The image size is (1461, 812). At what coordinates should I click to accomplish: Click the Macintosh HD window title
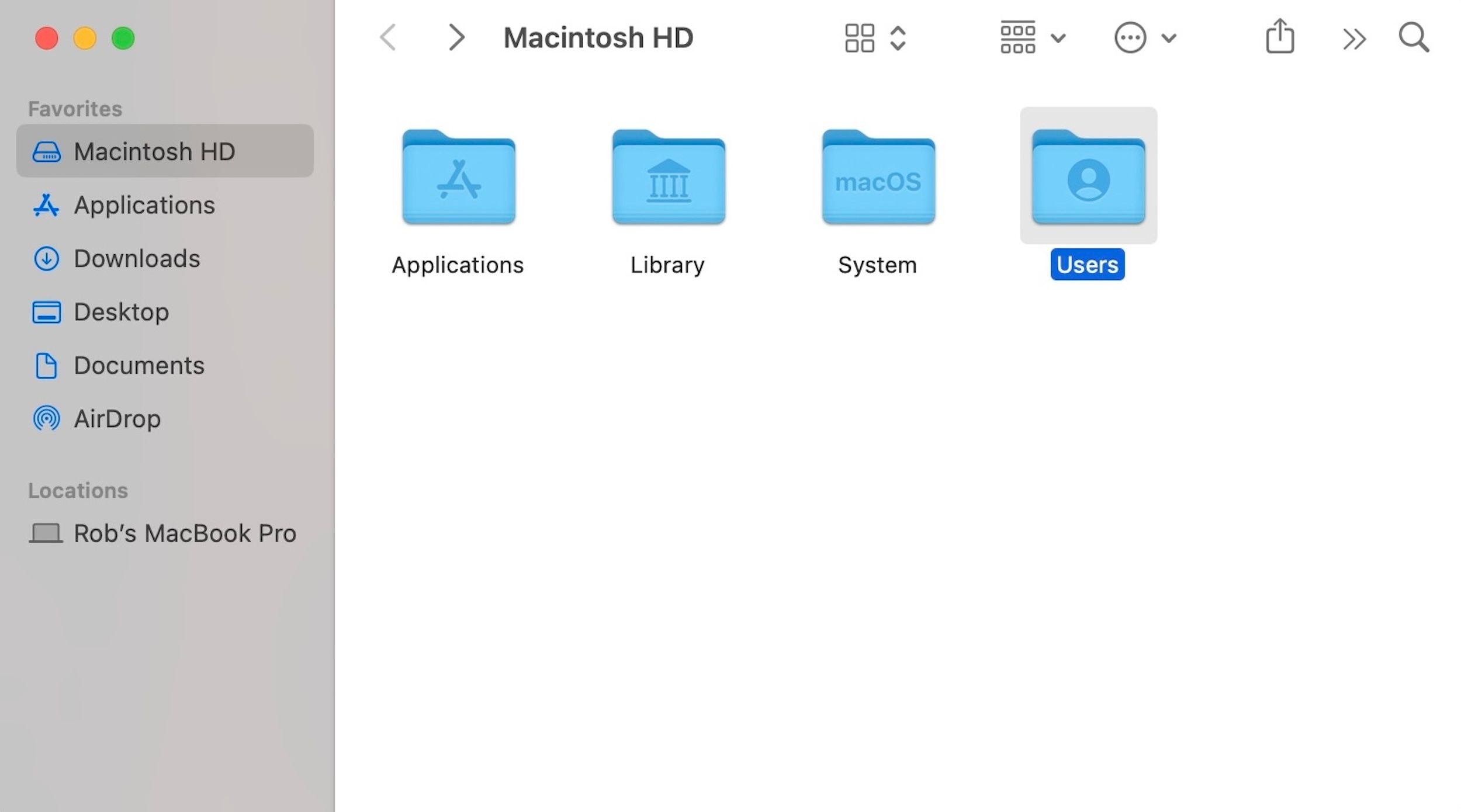click(x=598, y=38)
